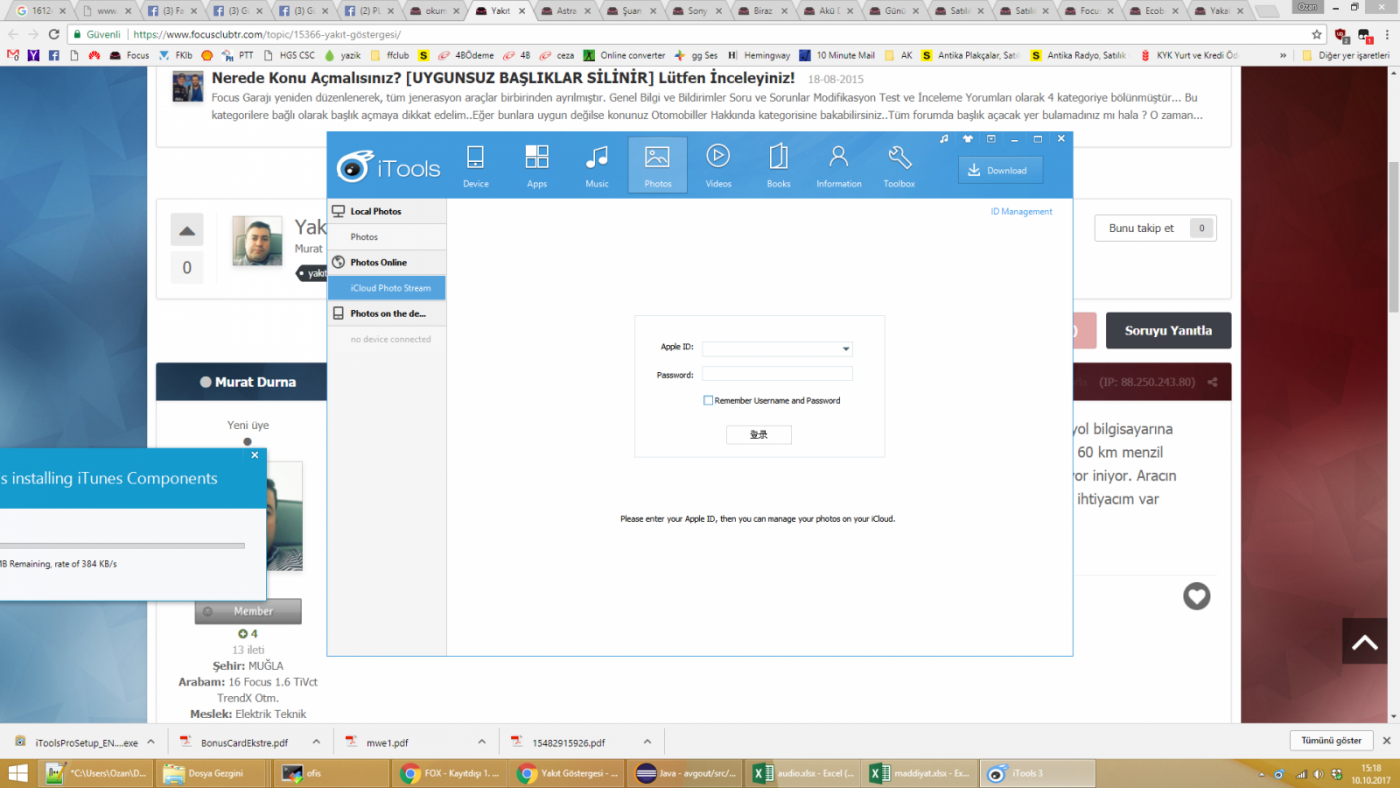Select Photos under Local Photos
1400x788 pixels.
(x=364, y=237)
